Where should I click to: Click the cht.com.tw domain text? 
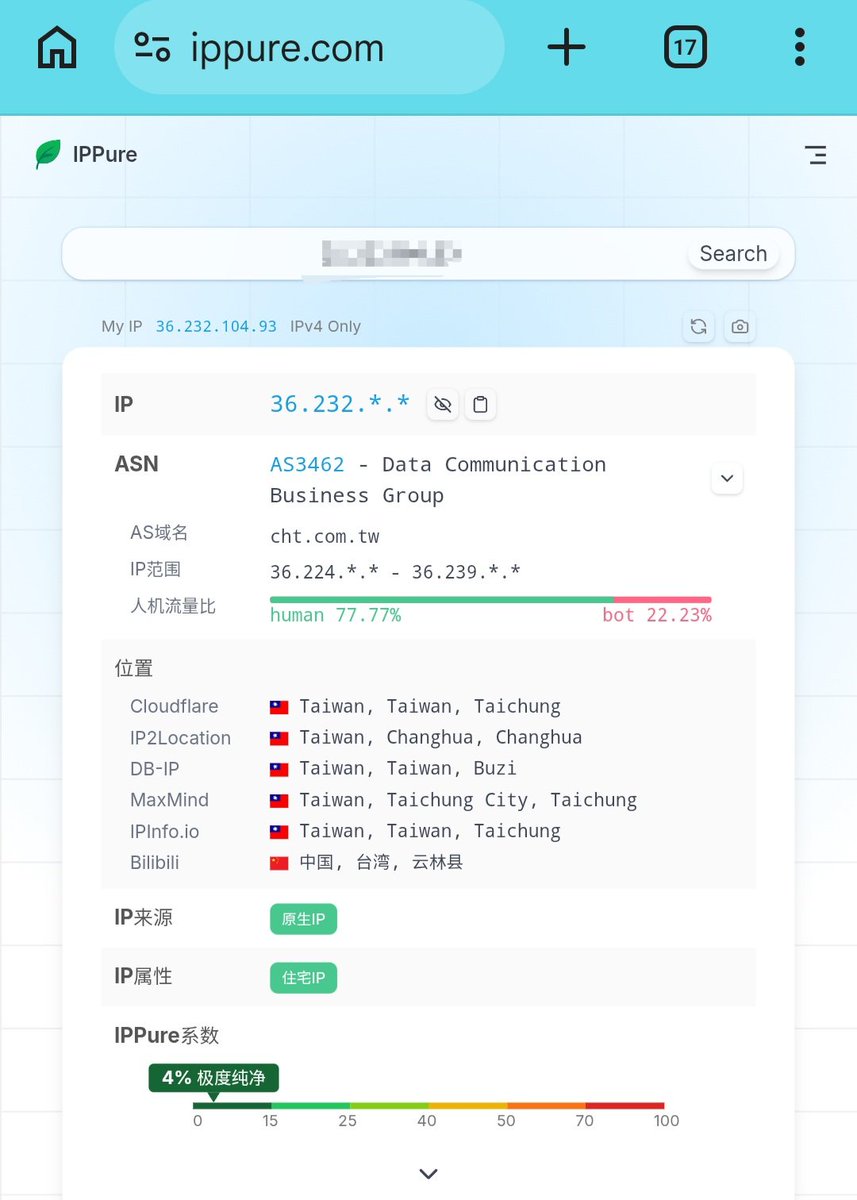point(325,536)
